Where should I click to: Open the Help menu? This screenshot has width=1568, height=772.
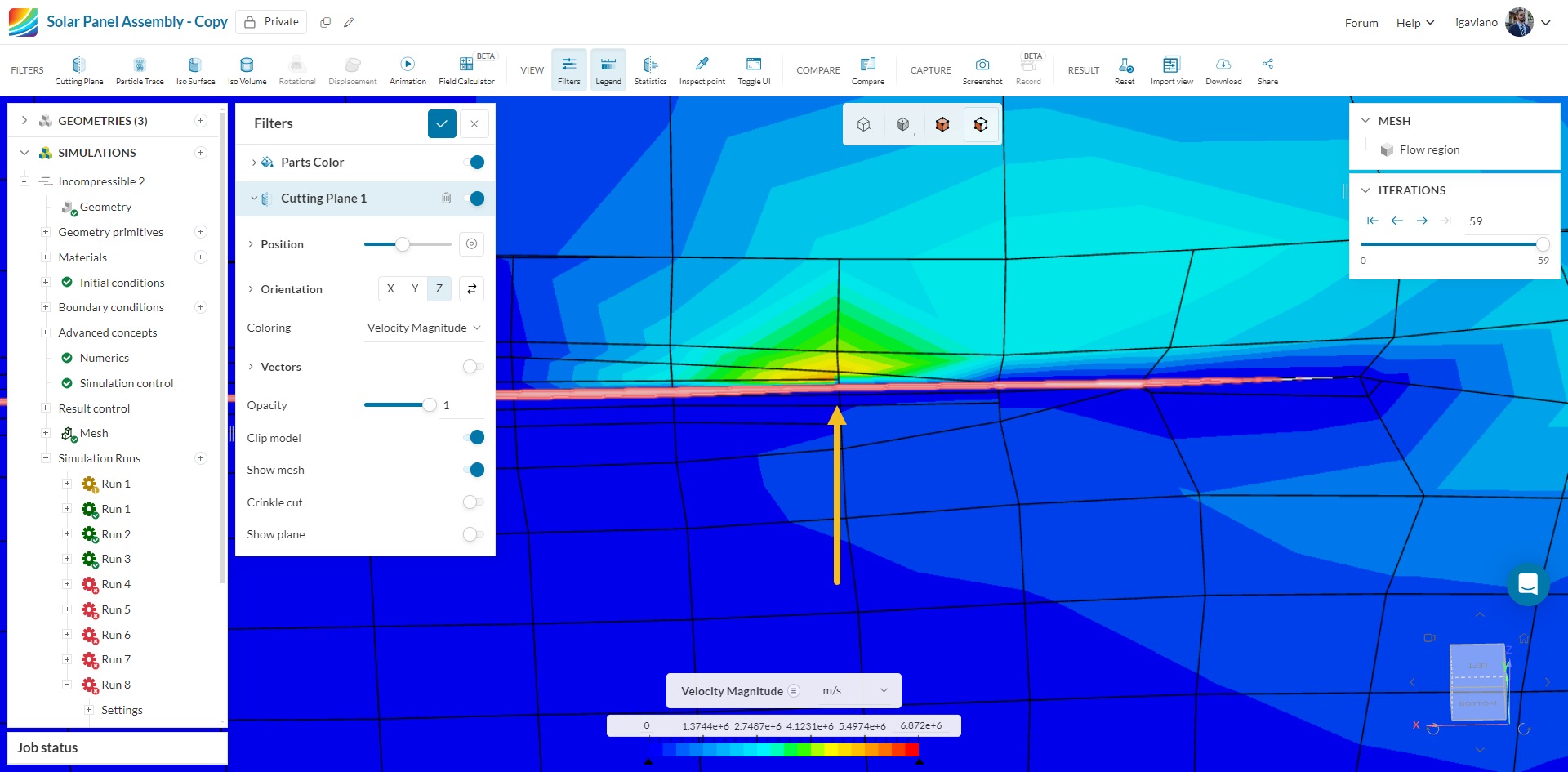click(x=1414, y=23)
